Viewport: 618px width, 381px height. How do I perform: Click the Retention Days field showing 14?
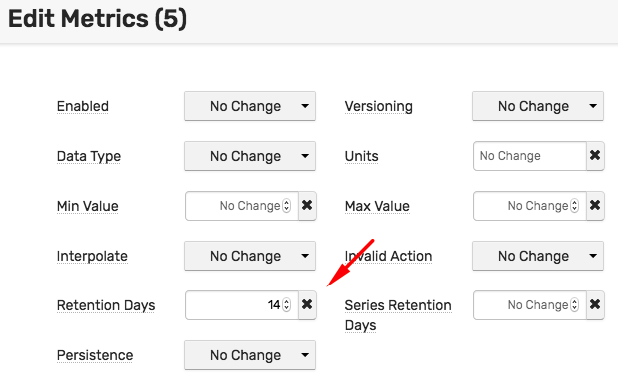coord(242,305)
